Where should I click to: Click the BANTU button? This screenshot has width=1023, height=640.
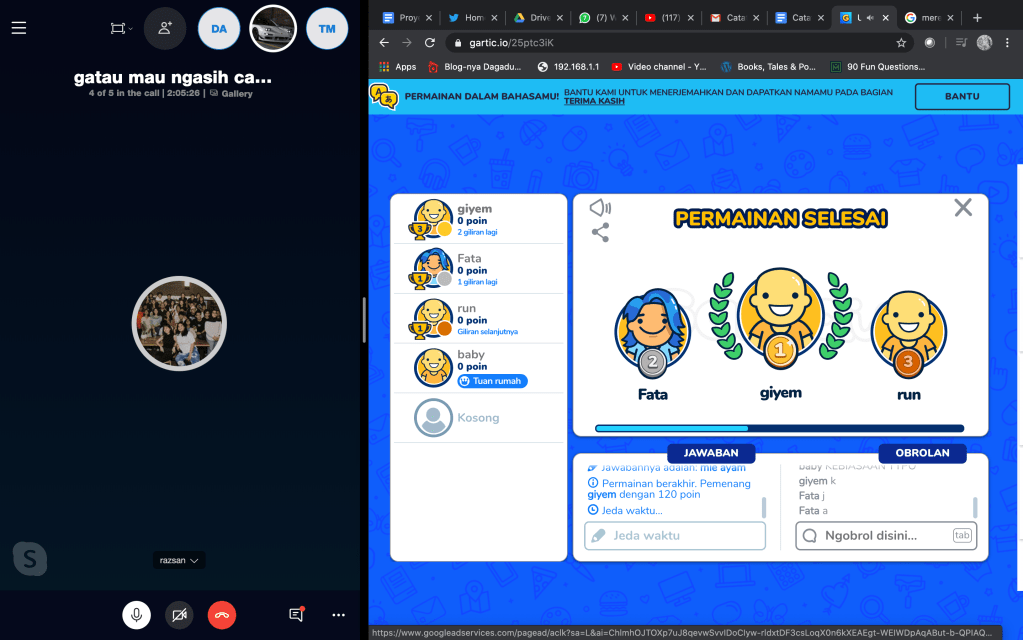962,96
